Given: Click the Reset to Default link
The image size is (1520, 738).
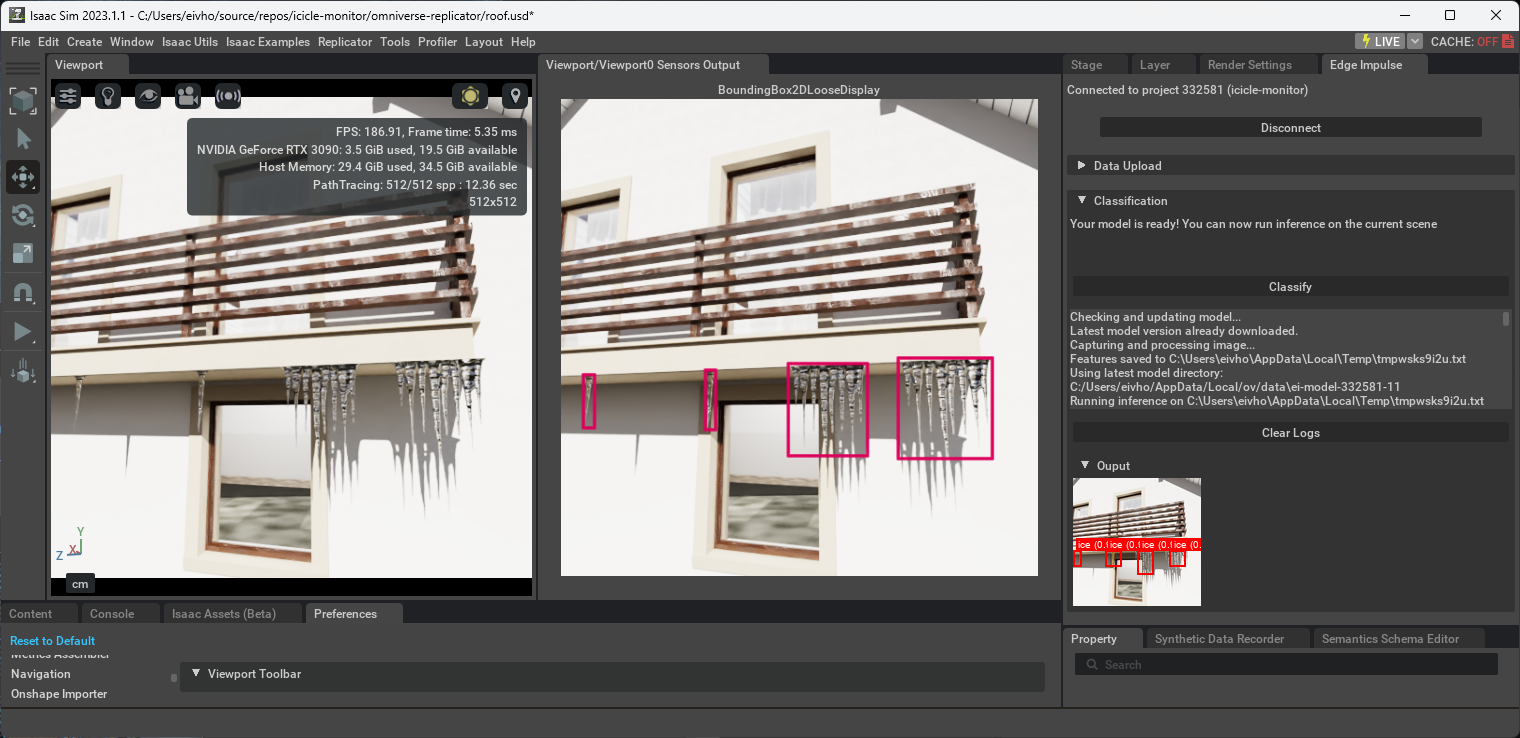Looking at the screenshot, I should pyautogui.click(x=53, y=641).
